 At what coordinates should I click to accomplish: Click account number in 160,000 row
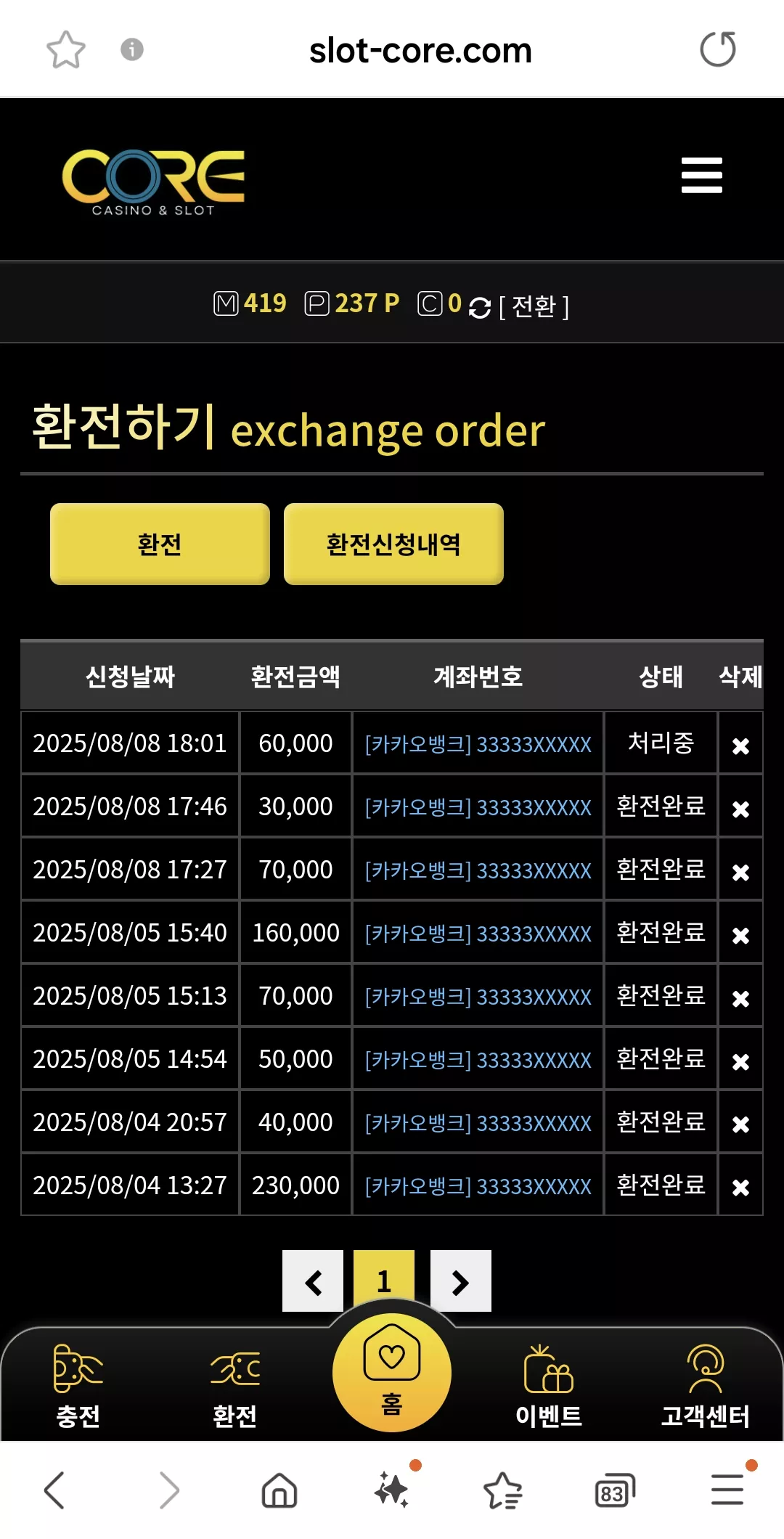tap(478, 934)
